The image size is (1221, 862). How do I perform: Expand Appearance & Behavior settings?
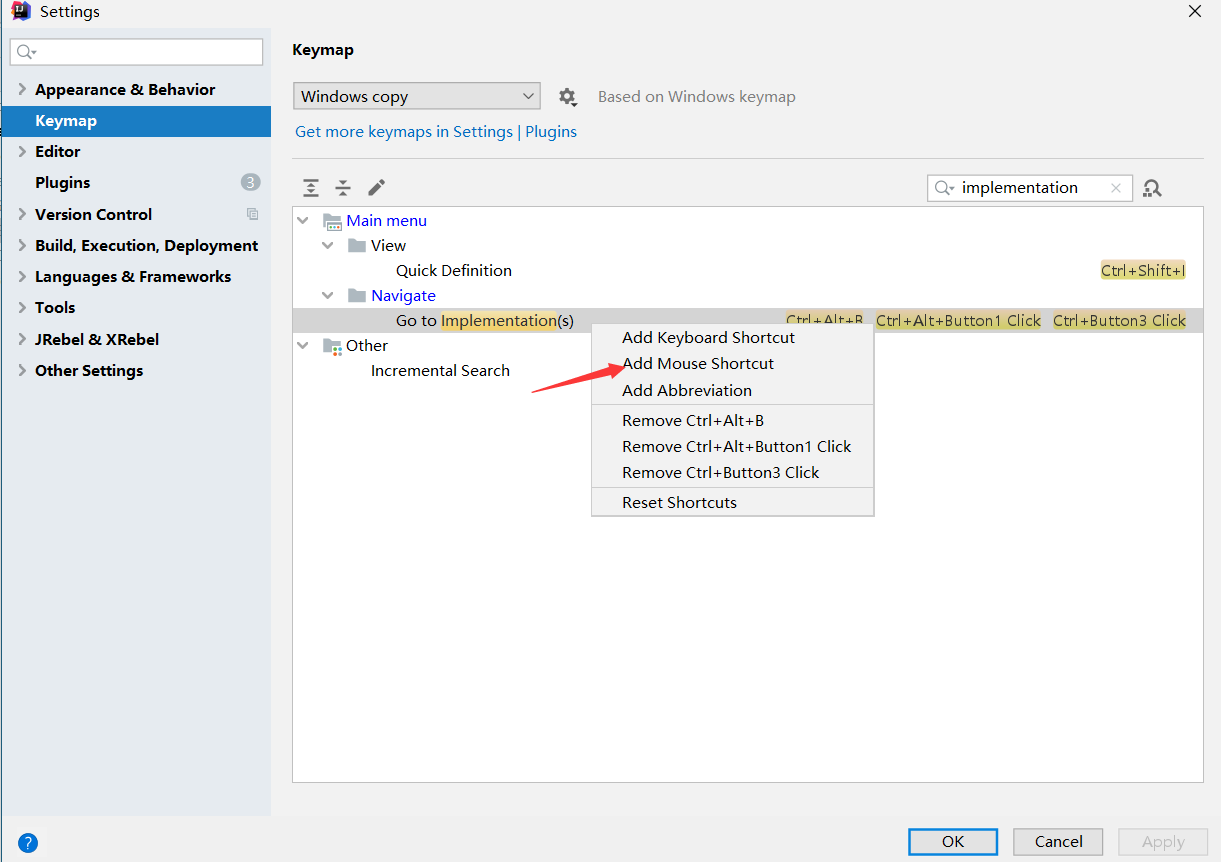[22, 89]
